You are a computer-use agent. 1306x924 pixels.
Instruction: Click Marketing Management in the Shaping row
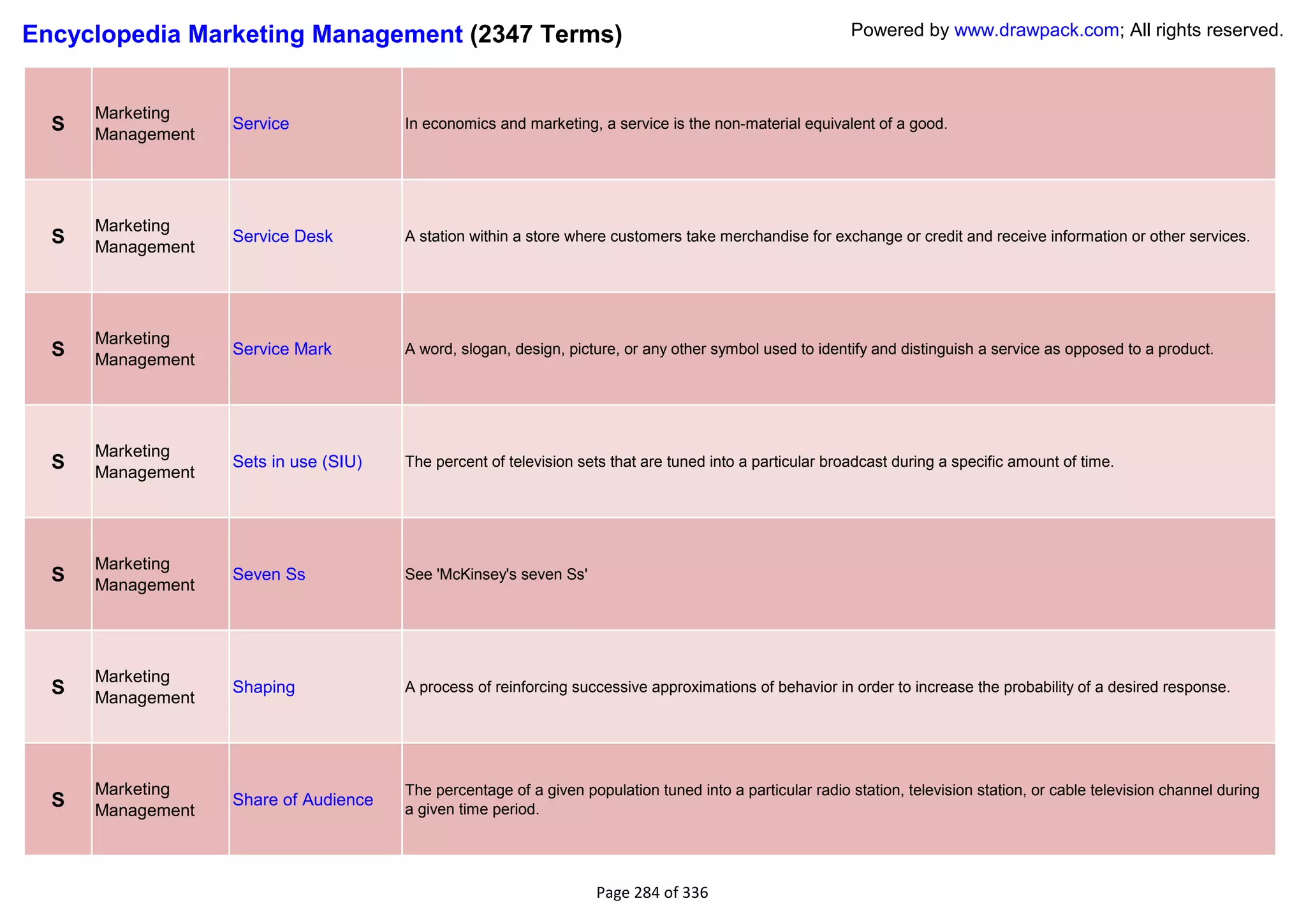coord(145,687)
